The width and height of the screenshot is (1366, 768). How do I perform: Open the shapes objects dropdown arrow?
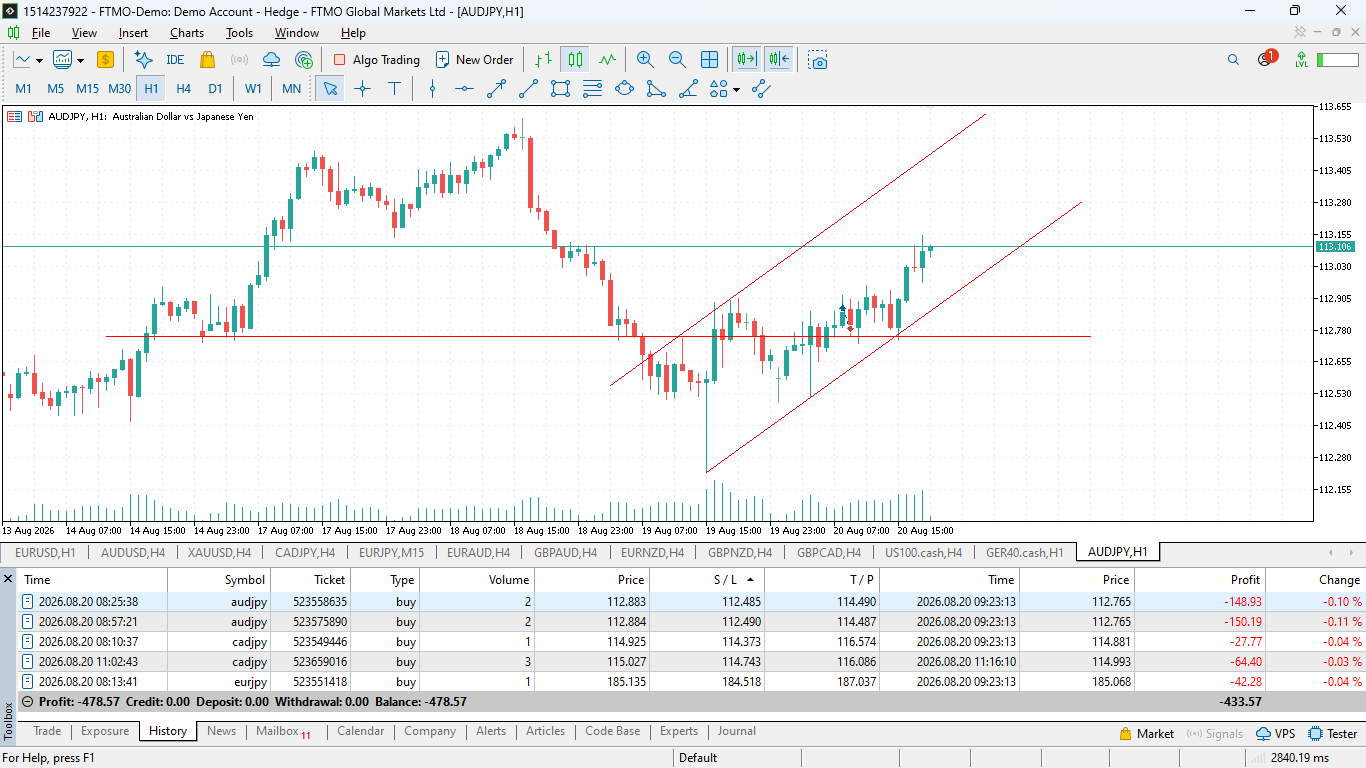(x=737, y=89)
